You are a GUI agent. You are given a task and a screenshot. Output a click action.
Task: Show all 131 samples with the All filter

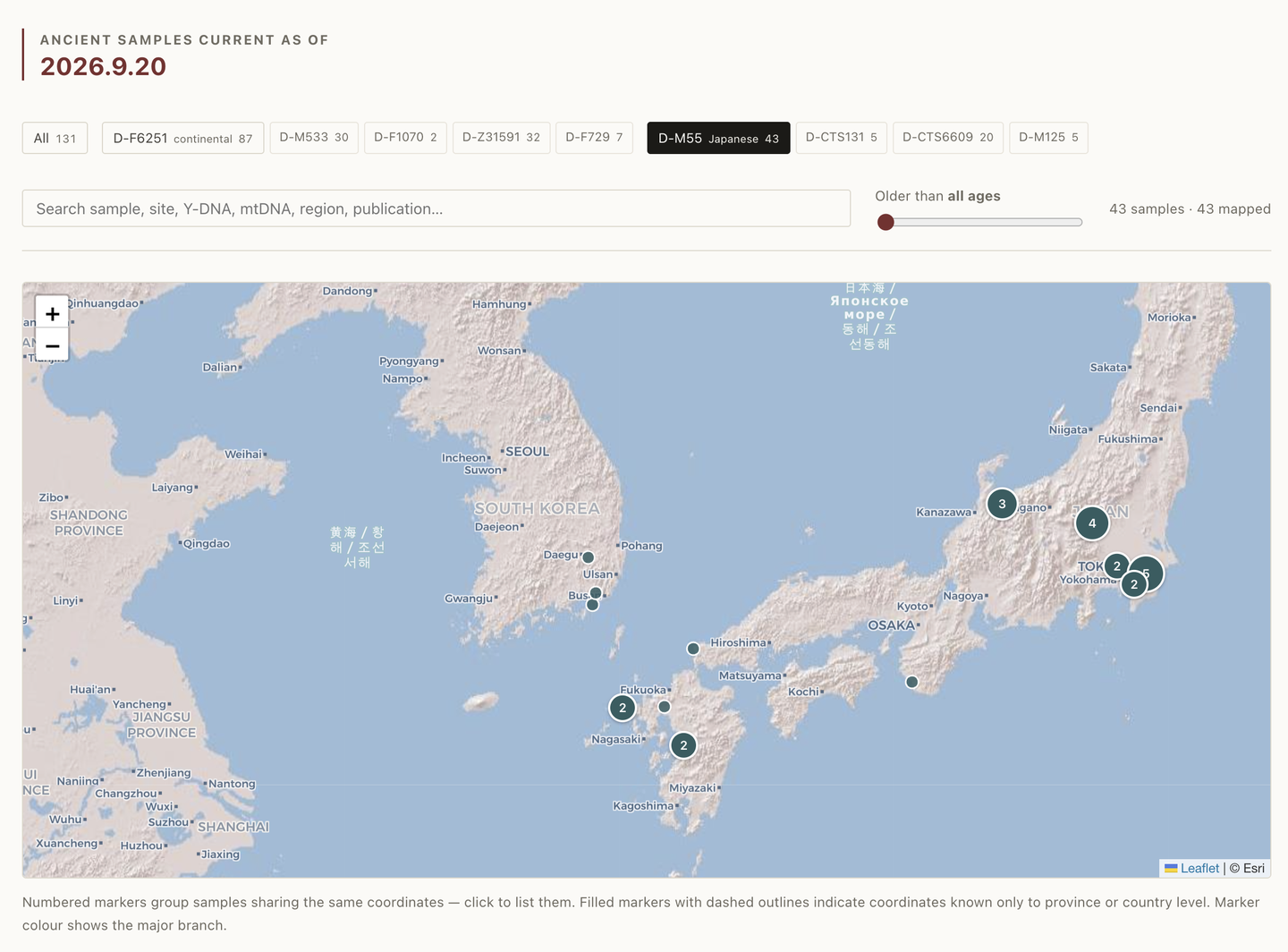click(55, 138)
